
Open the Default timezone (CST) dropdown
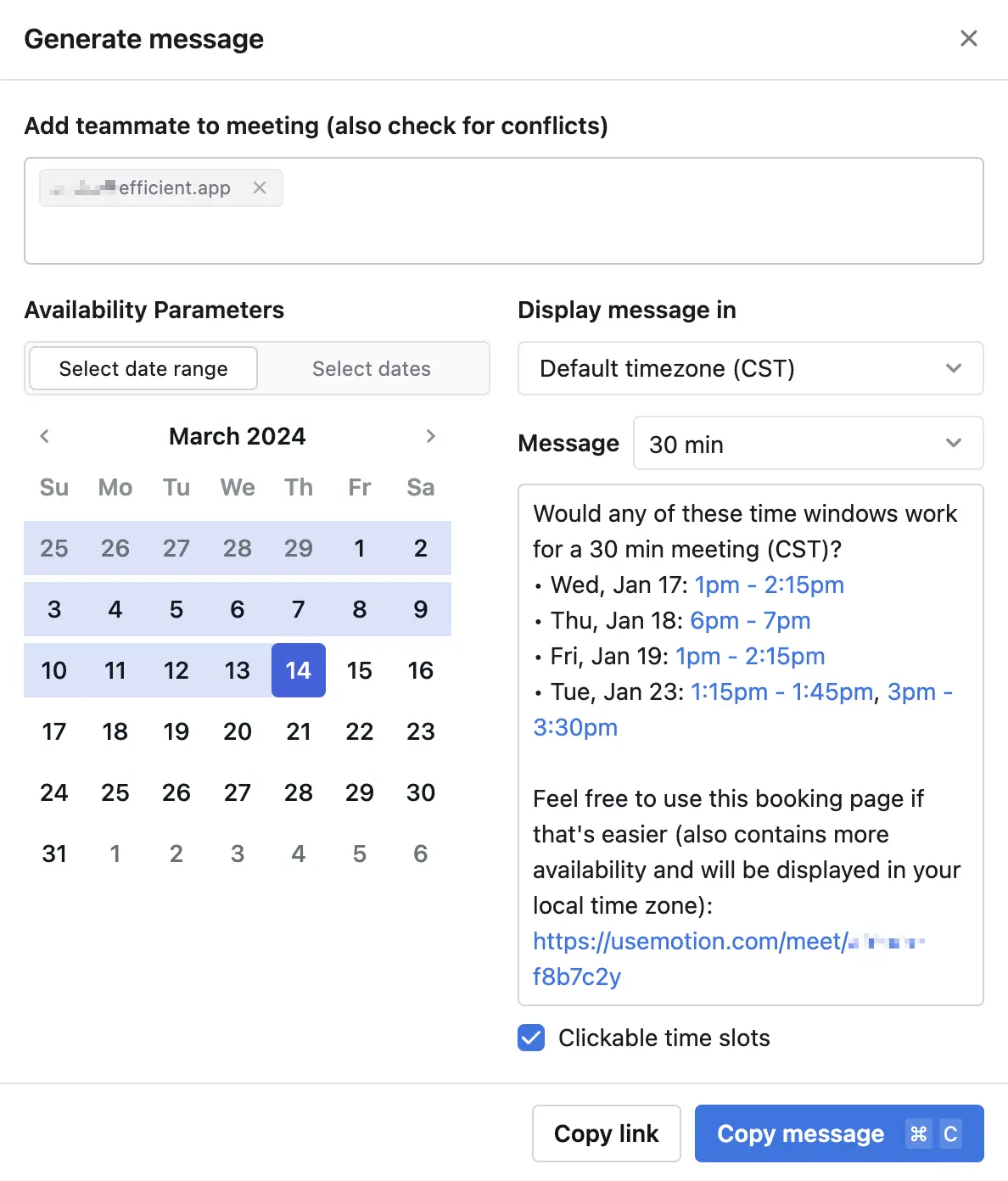pos(750,368)
